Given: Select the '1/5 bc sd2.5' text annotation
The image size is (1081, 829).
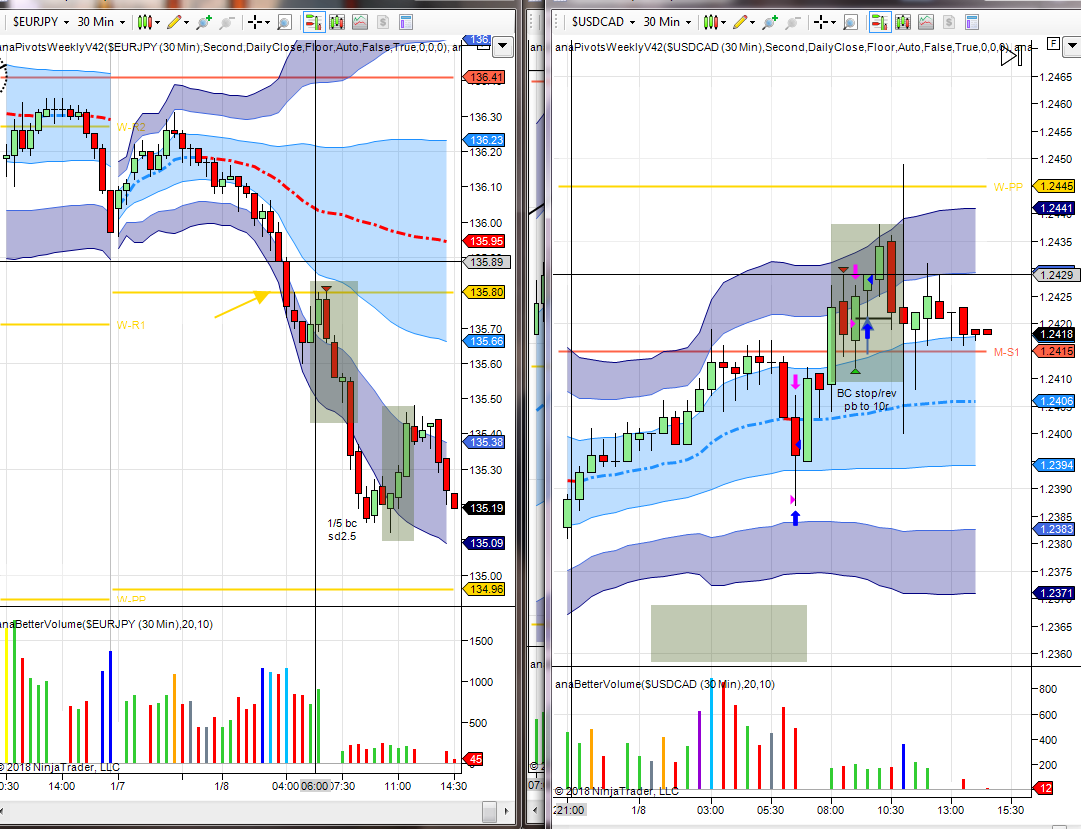Looking at the screenshot, I should click(x=342, y=530).
